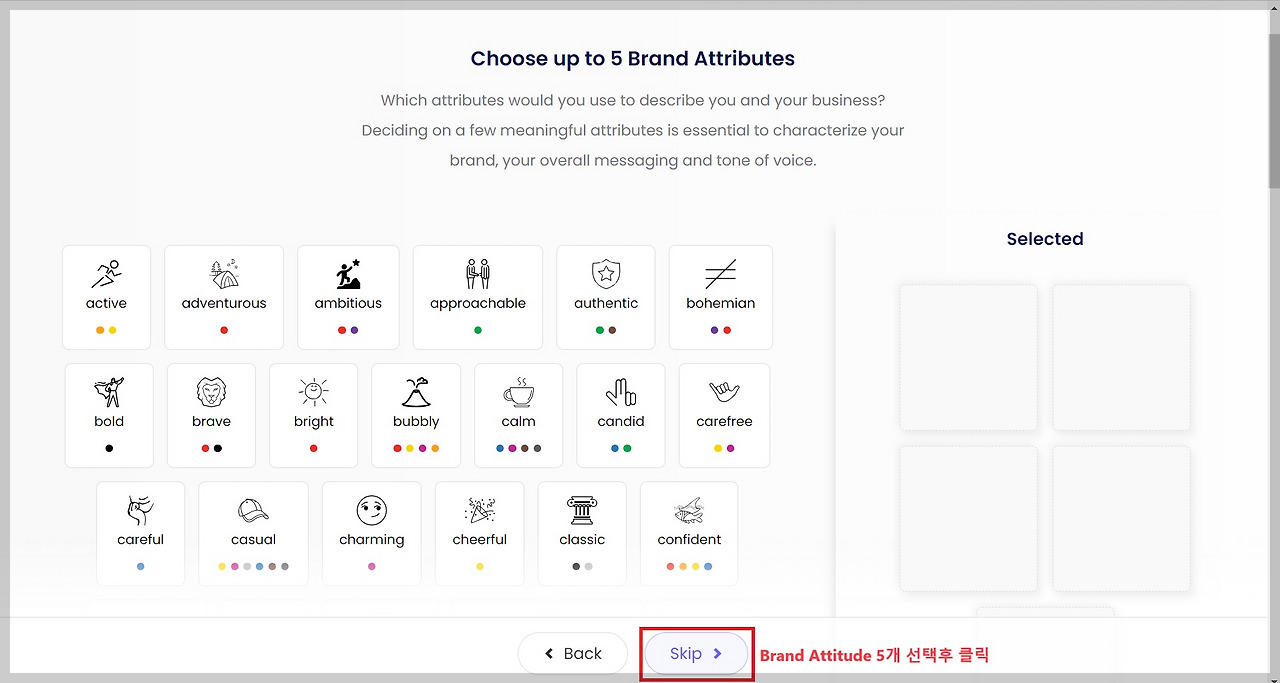The image size is (1280, 683).
Task: Pick the bohemian not-equal icon
Action: click(x=721, y=273)
